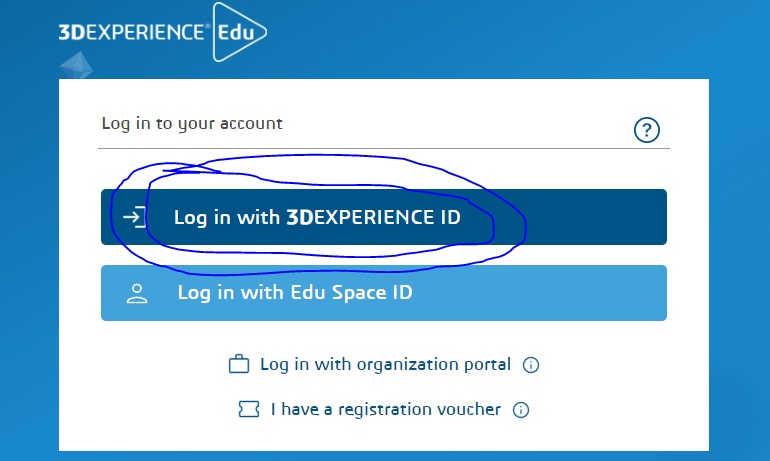Click the person icon for Edu Space
The image size is (770, 461).
coord(136,293)
